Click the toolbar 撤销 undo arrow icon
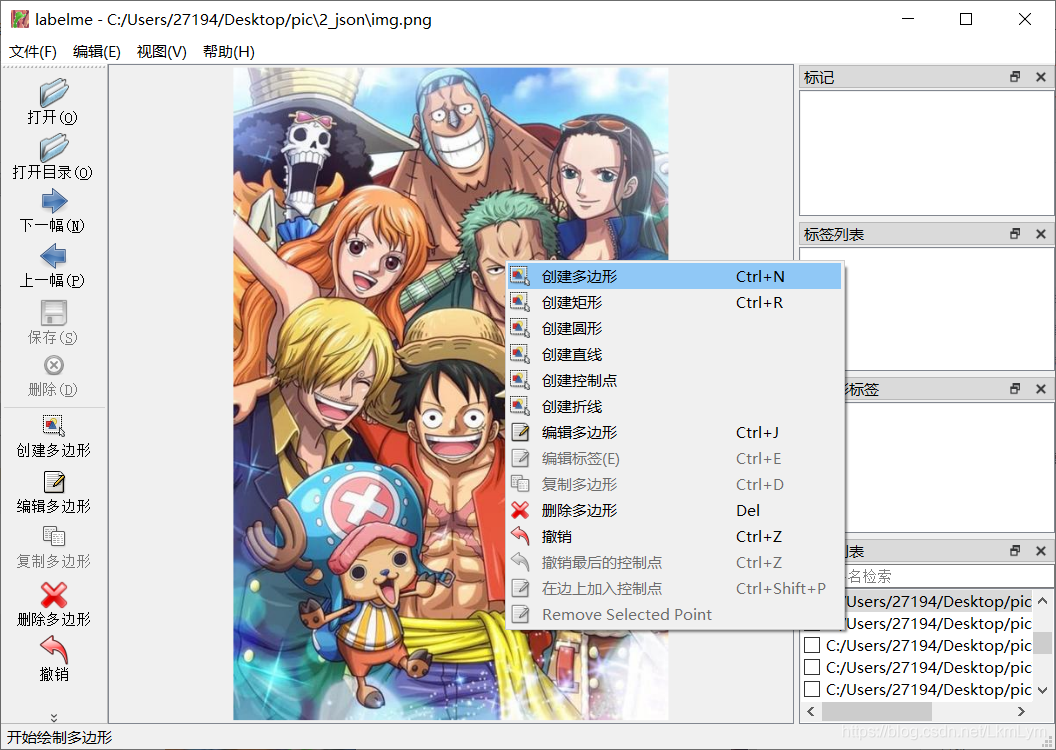The height and width of the screenshot is (750, 1056). click(53, 649)
